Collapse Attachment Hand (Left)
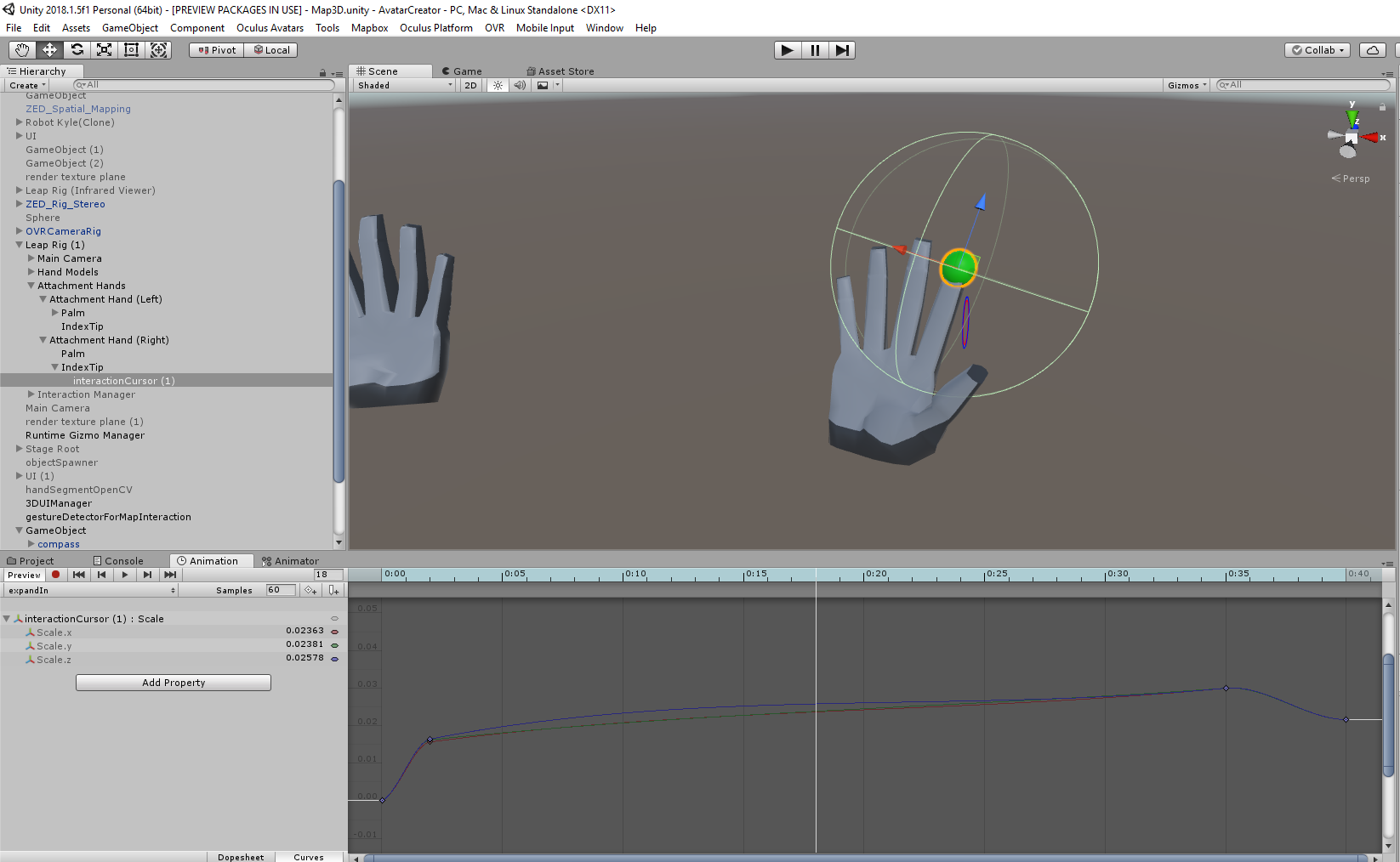This screenshot has width=1400, height=862. click(43, 299)
